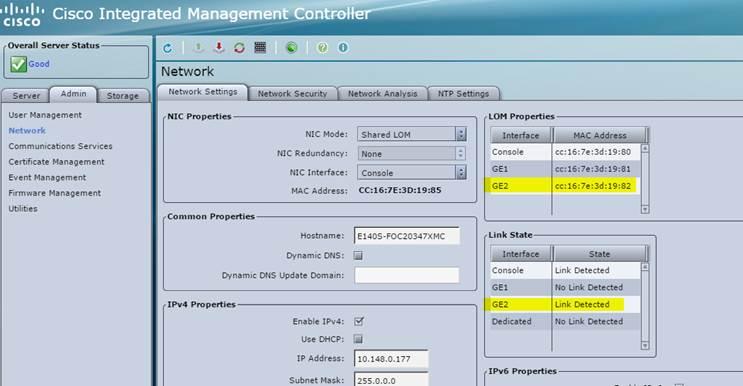Click the Refresh toolbar icon
Viewport: 743px width, 386px height.
(167, 48)
